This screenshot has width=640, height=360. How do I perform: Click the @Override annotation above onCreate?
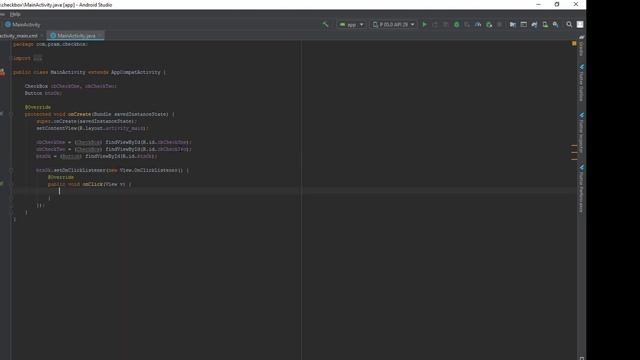point(38,107)
